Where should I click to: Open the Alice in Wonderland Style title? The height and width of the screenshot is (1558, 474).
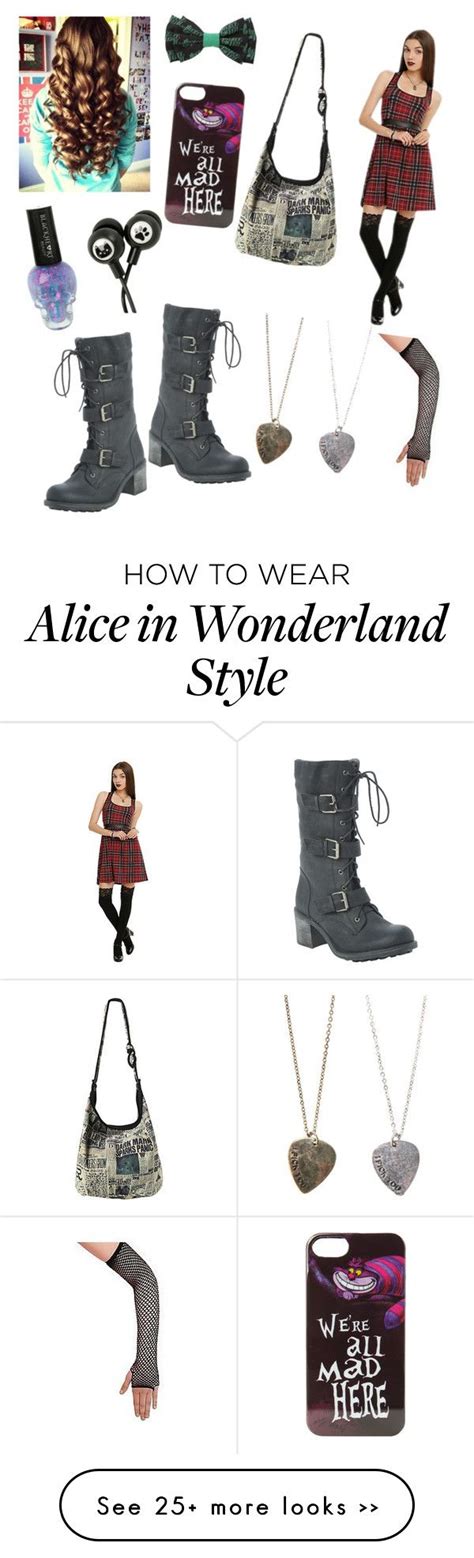236,651
